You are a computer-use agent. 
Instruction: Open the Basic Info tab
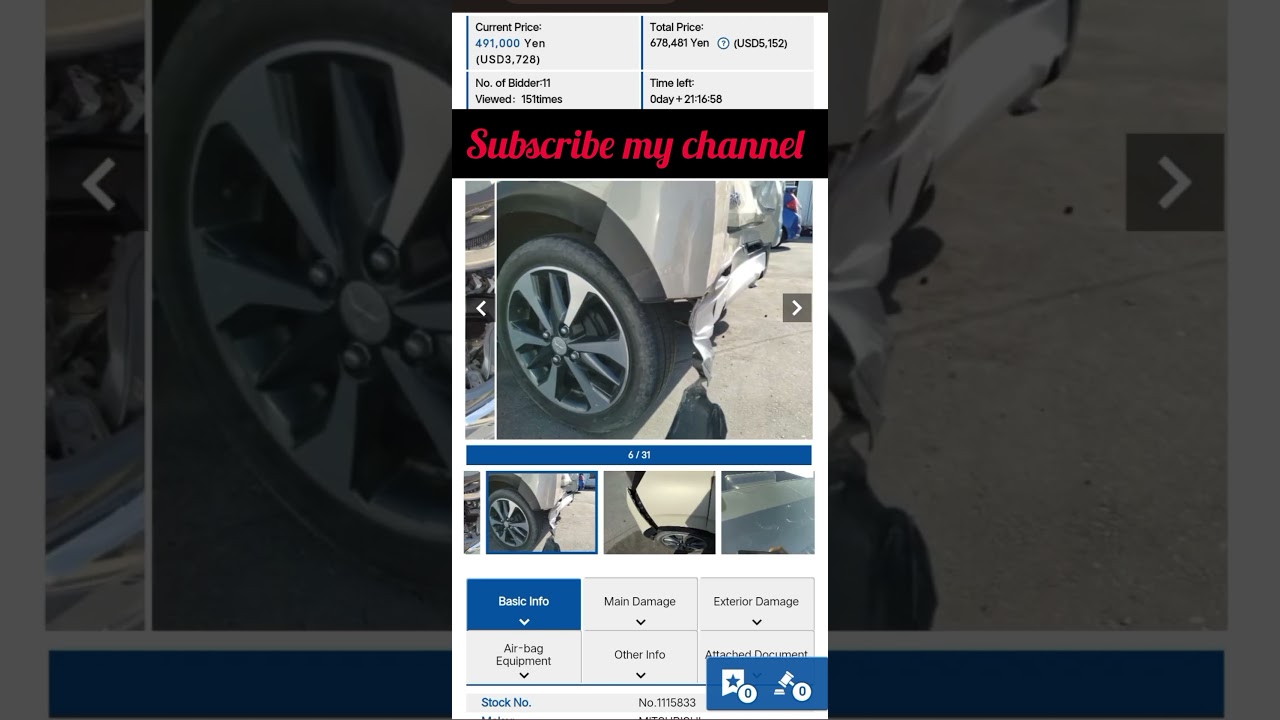point(524,604)
